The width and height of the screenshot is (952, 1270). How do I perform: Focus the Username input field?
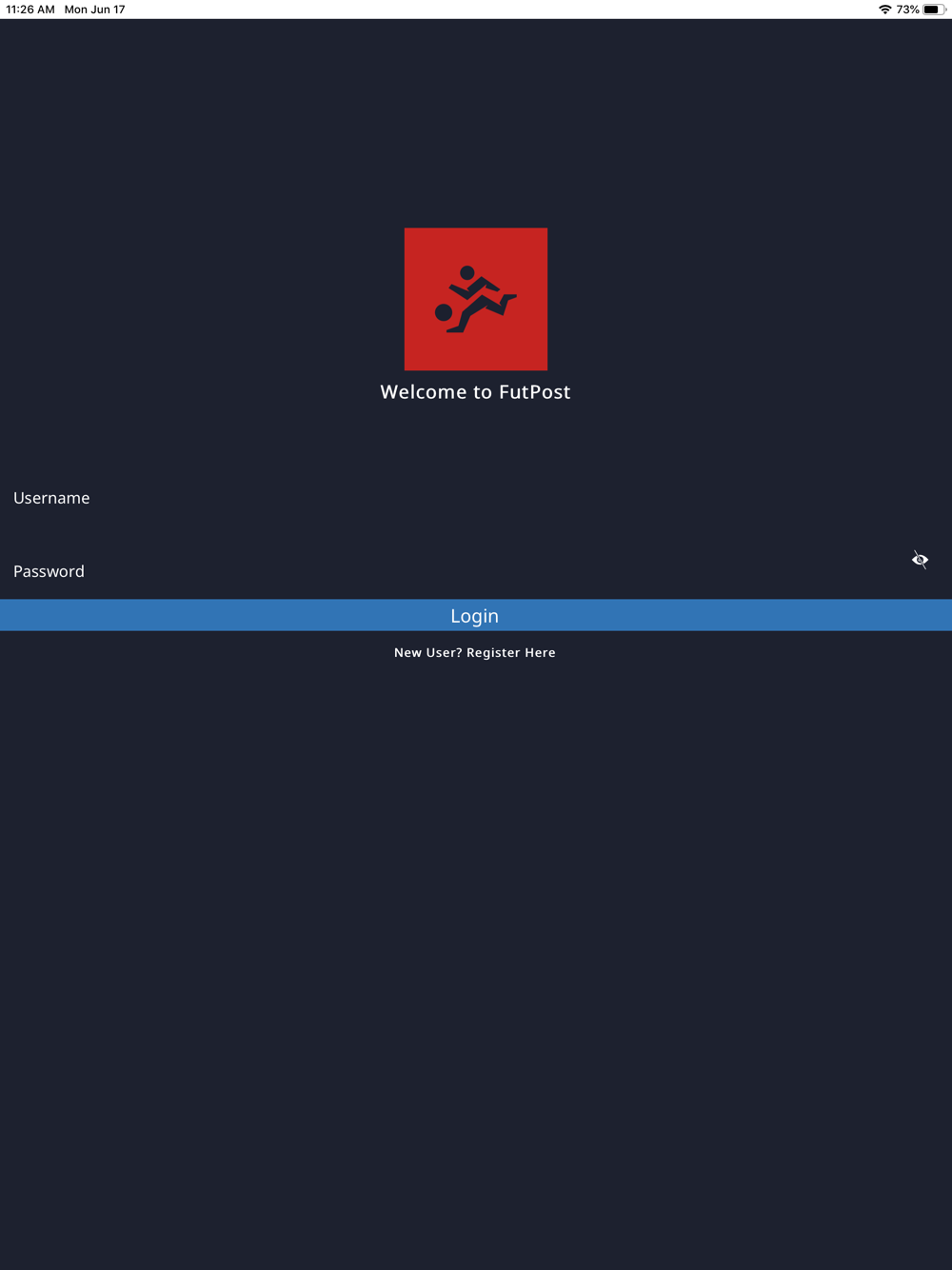[476, 498]
